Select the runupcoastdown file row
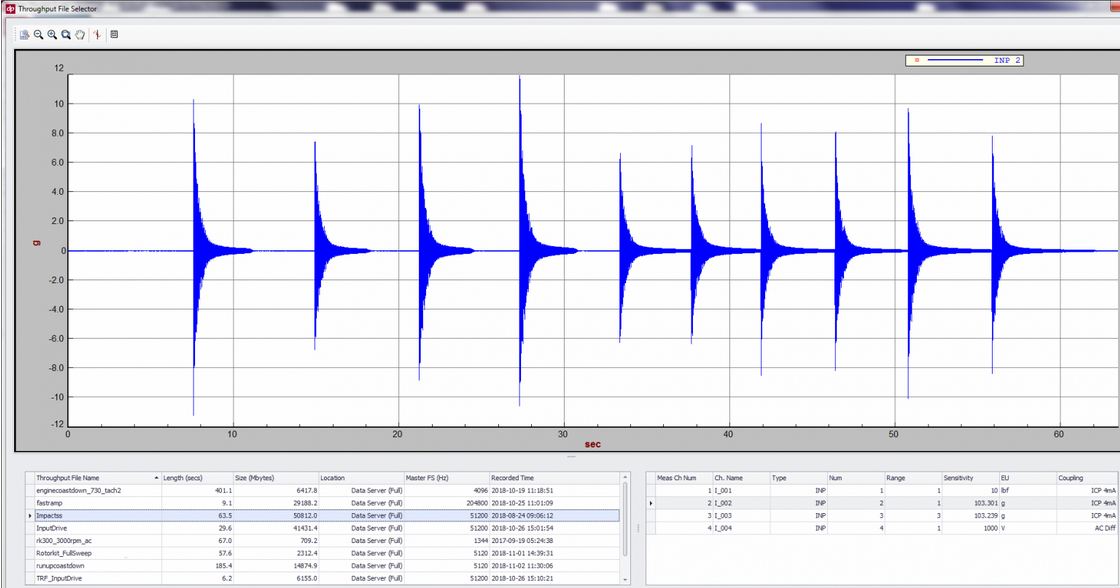This screenshot has width=1120, height=588. pos(60,565)
